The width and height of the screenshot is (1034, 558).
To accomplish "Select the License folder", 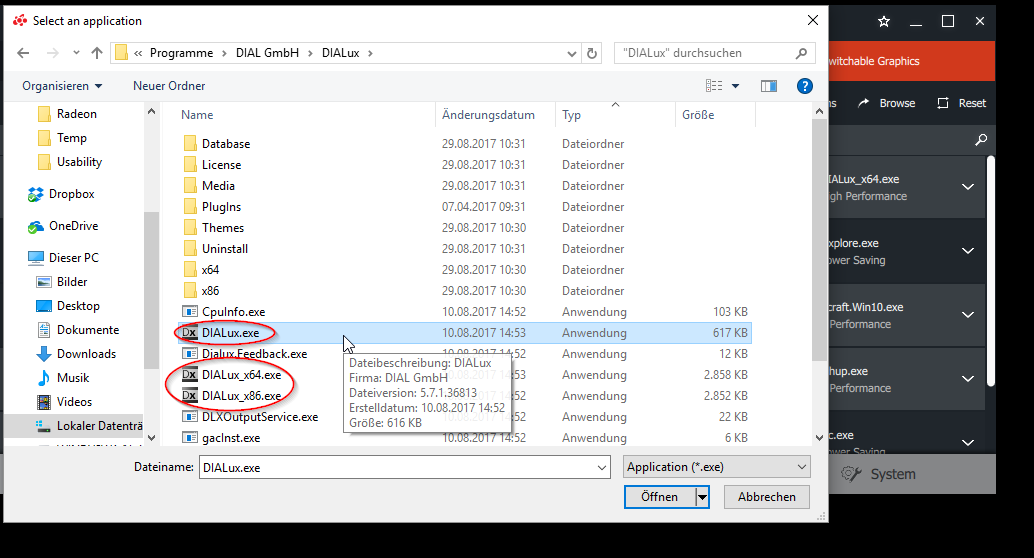I will (212, 165).
